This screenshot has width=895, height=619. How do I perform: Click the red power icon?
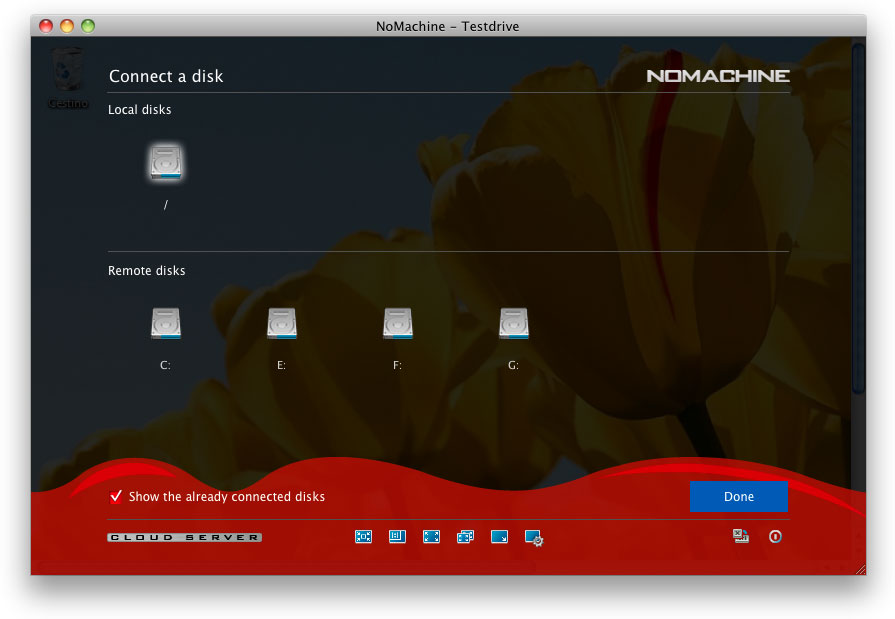coord(775,537)
